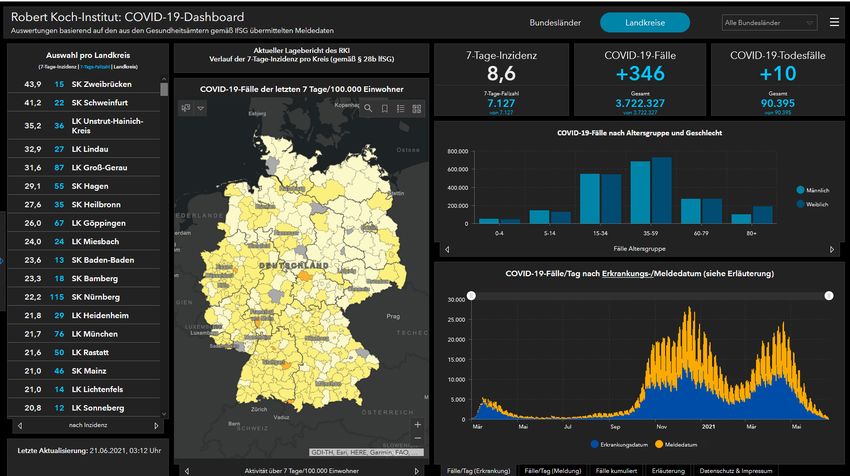Toggle the Meldedatum legend series
The width and height of the screenshot is (850, 476).
tap(682, 444)
